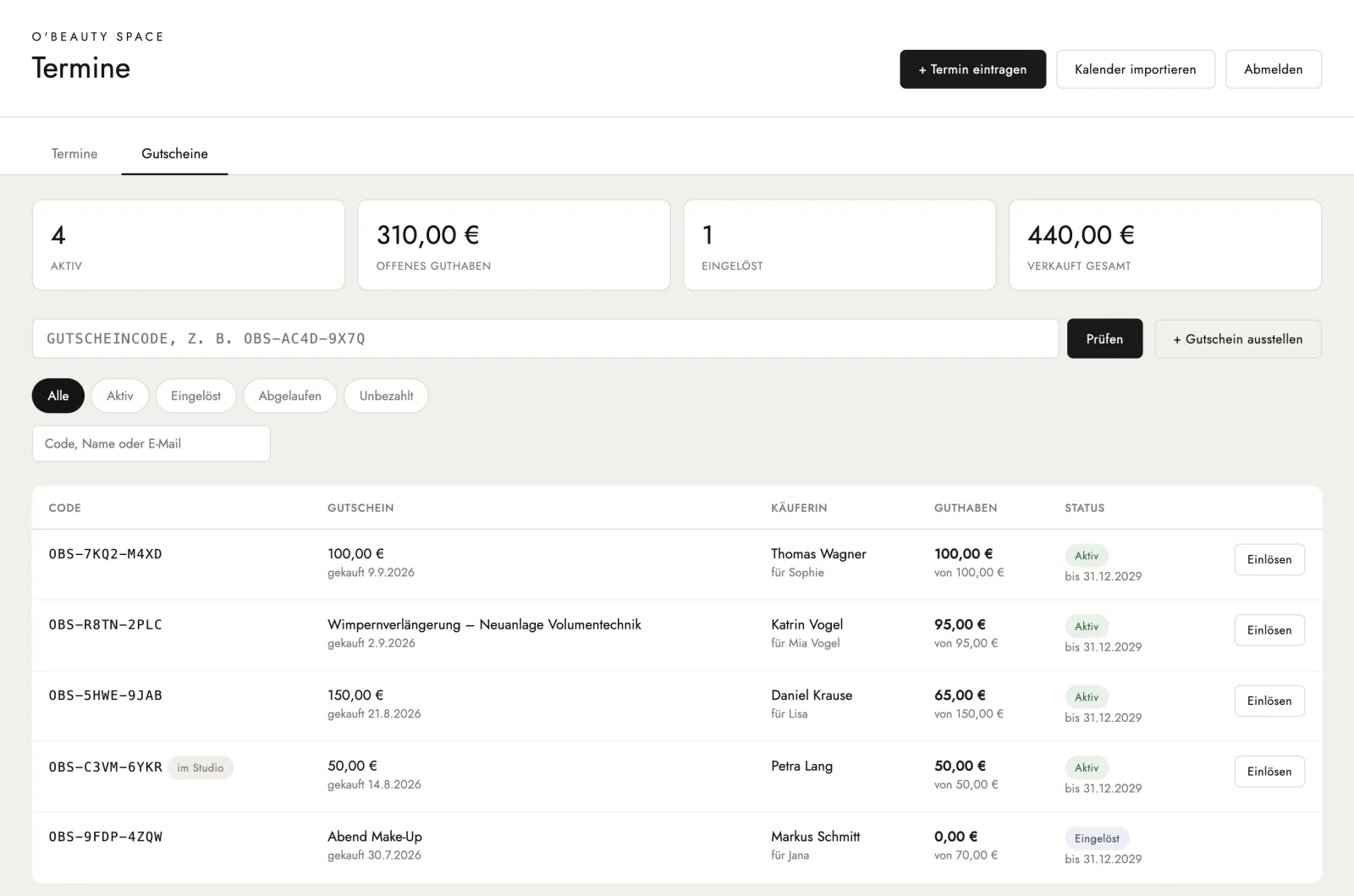
Task: Click buyer name 'Katrin Vogel'
Action: (806, 624)
